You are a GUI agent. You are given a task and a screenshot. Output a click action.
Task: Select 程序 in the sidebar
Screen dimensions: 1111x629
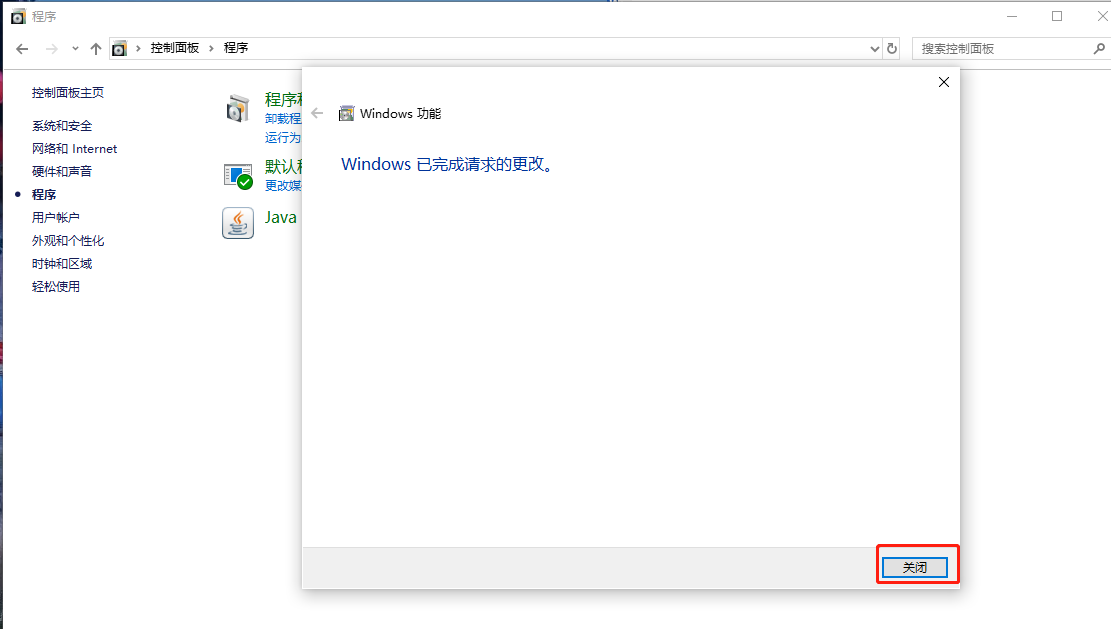coord(44,195)
